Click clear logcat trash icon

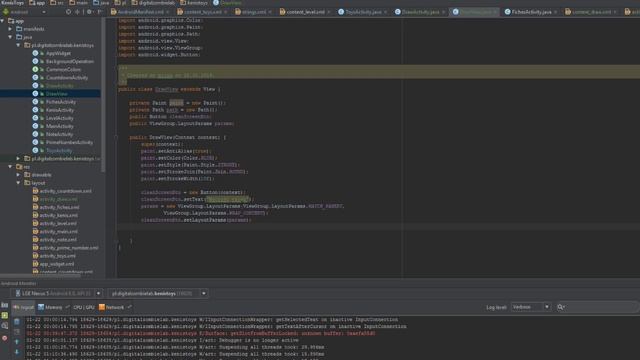coord(17,322)
